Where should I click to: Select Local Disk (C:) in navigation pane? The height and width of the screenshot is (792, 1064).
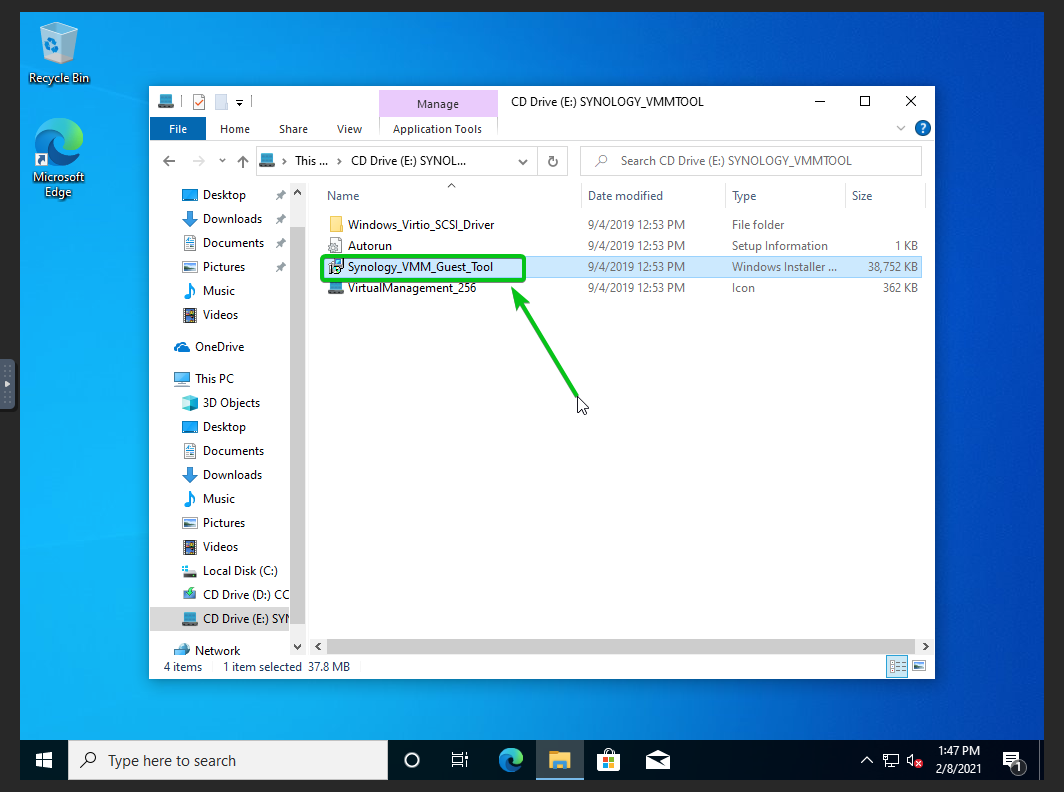(240, 571)
